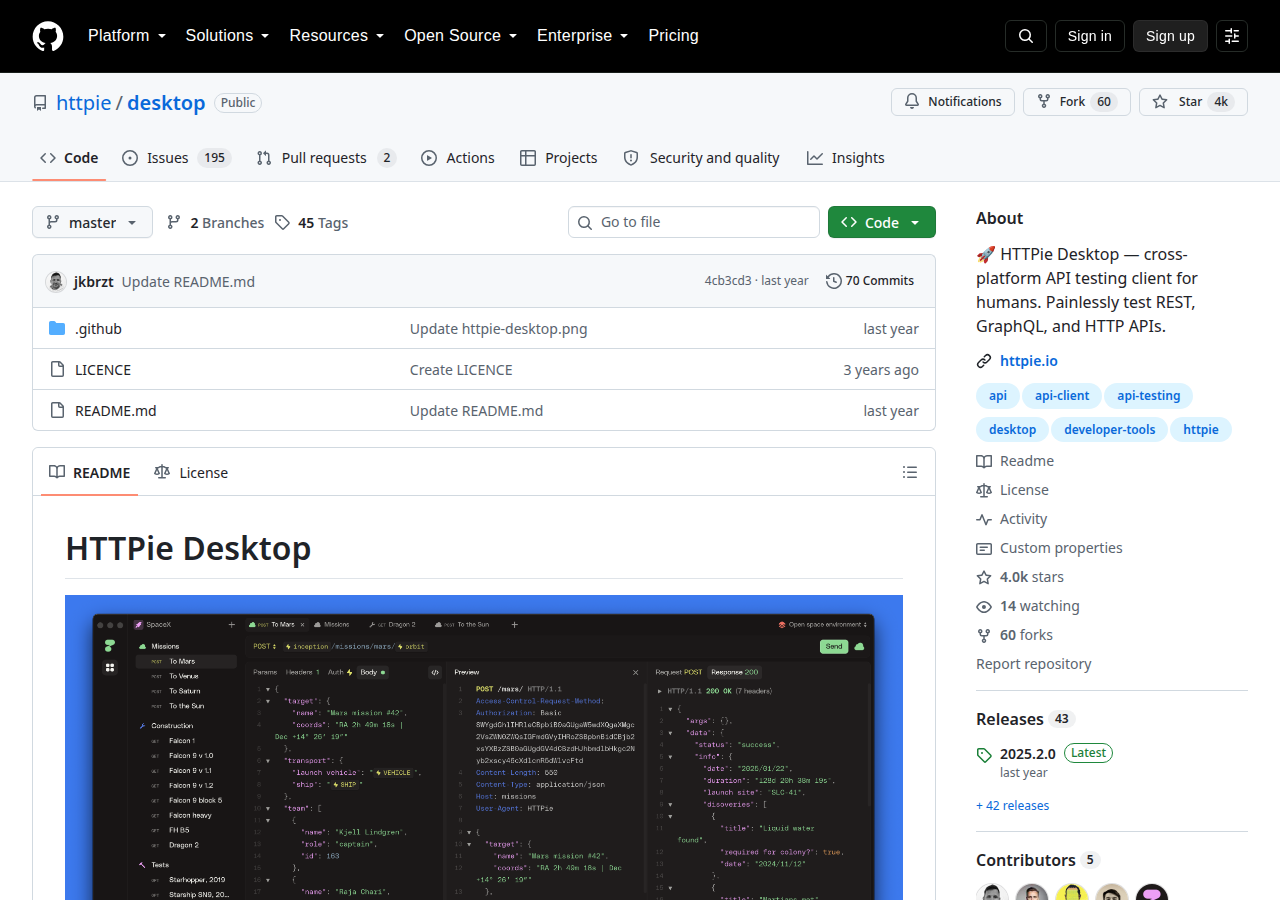The width and height of the screenshot is (1280, 900).
Task: Click the Notifications bell button
Action: 953,102
